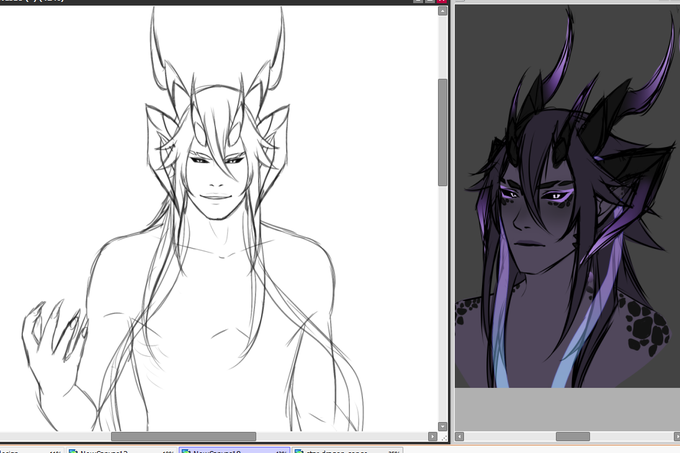This screenshot has width=680, height=453.
Task: Click the up arrow on the sketch canvas vertical scrollbar
Action: (x=442, y=11)
